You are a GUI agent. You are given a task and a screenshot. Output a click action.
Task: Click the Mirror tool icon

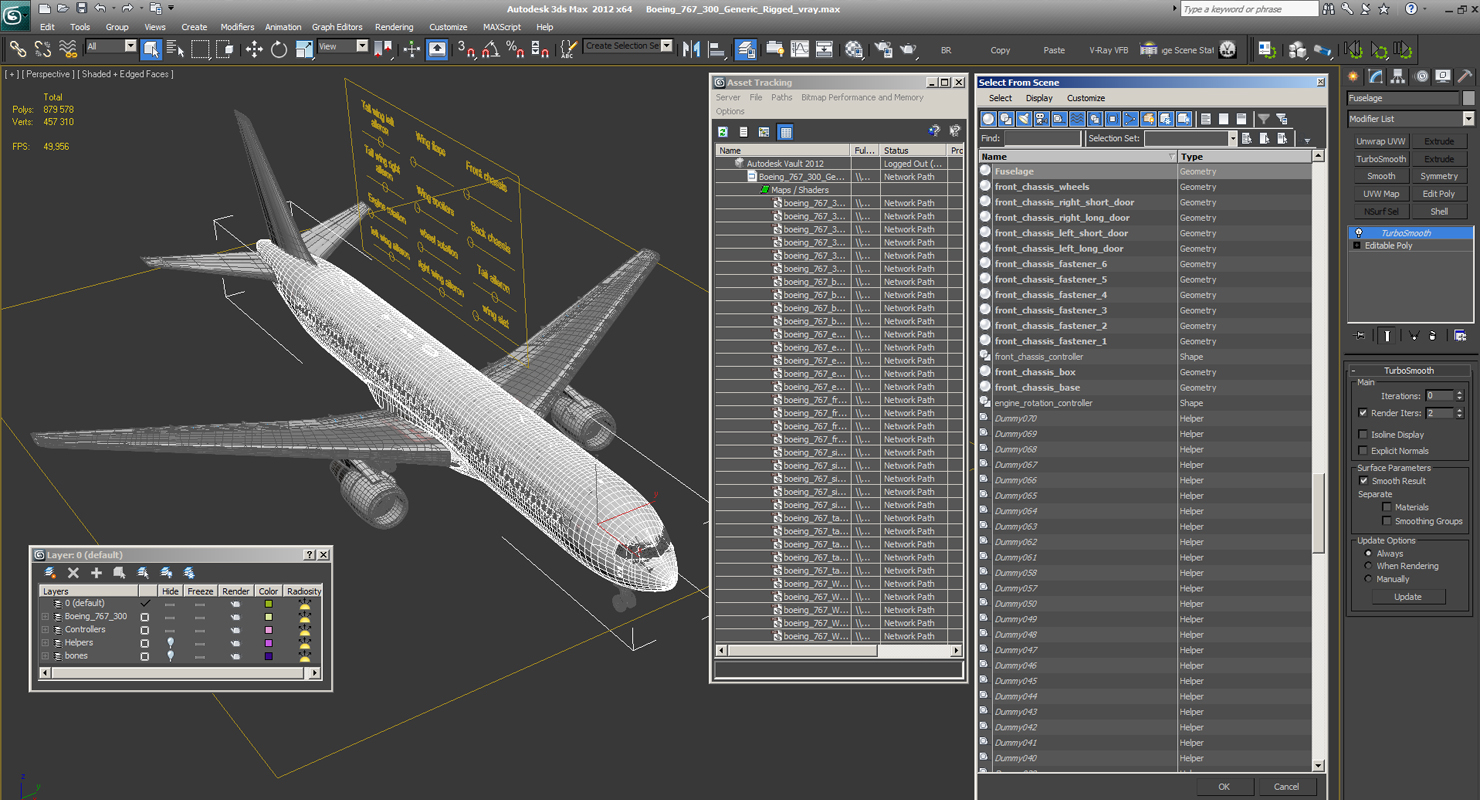[692, 48]
